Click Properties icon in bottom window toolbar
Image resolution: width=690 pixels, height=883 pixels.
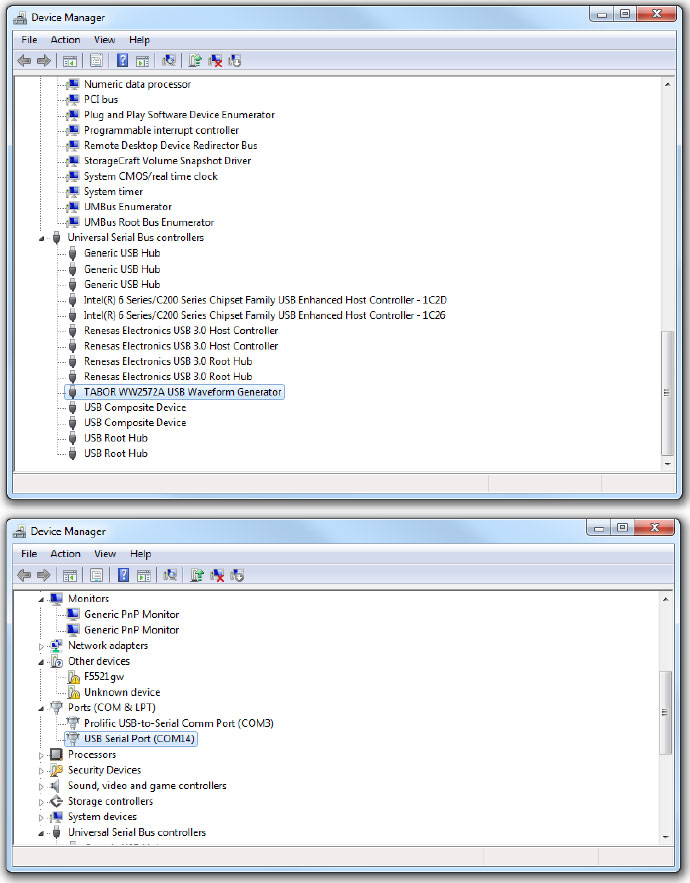[97, 575]
